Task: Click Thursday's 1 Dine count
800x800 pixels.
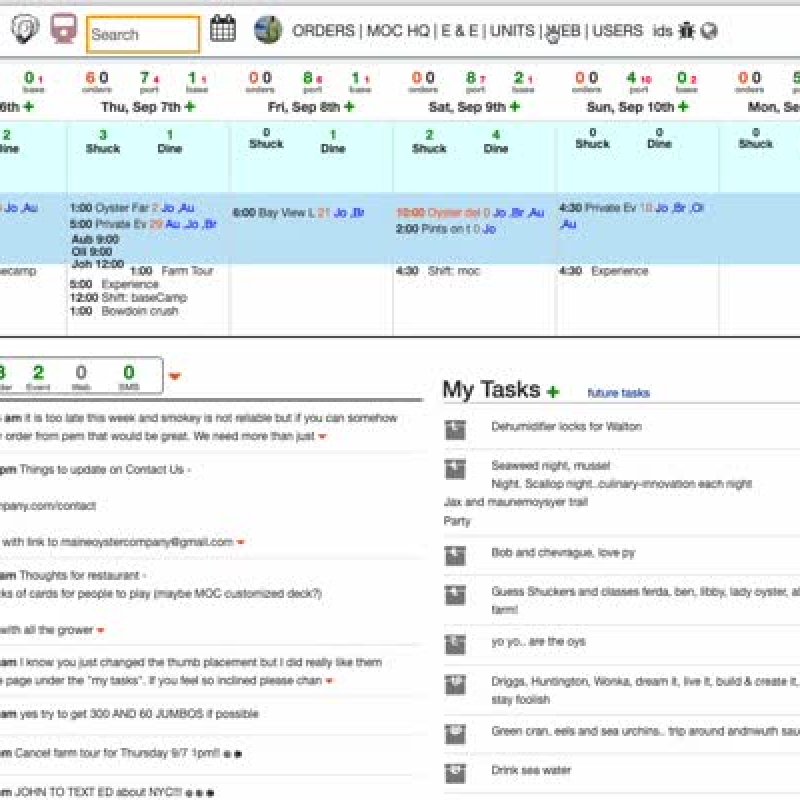Action: tap(170, 141)
